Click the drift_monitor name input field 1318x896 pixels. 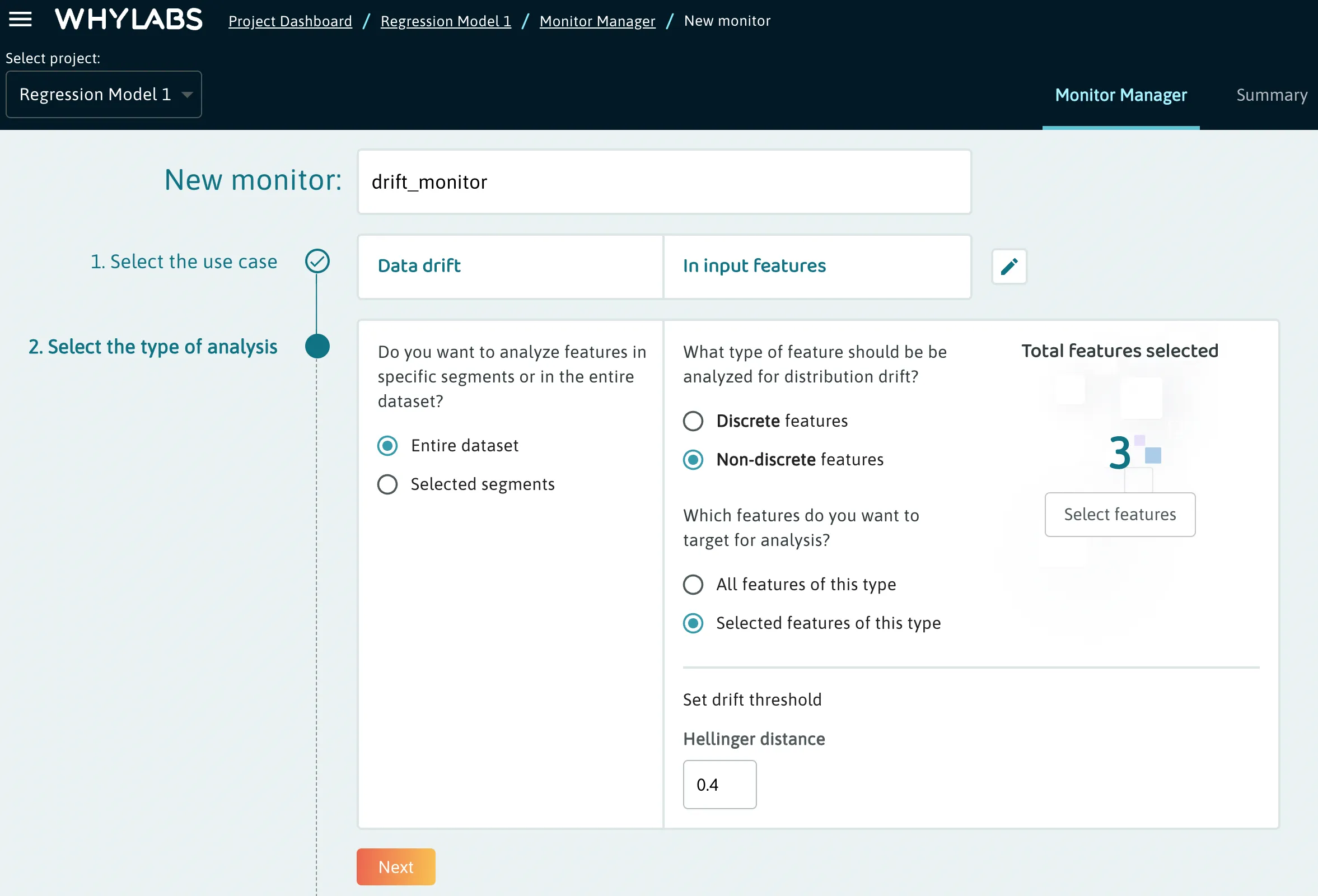pos(663,182)
